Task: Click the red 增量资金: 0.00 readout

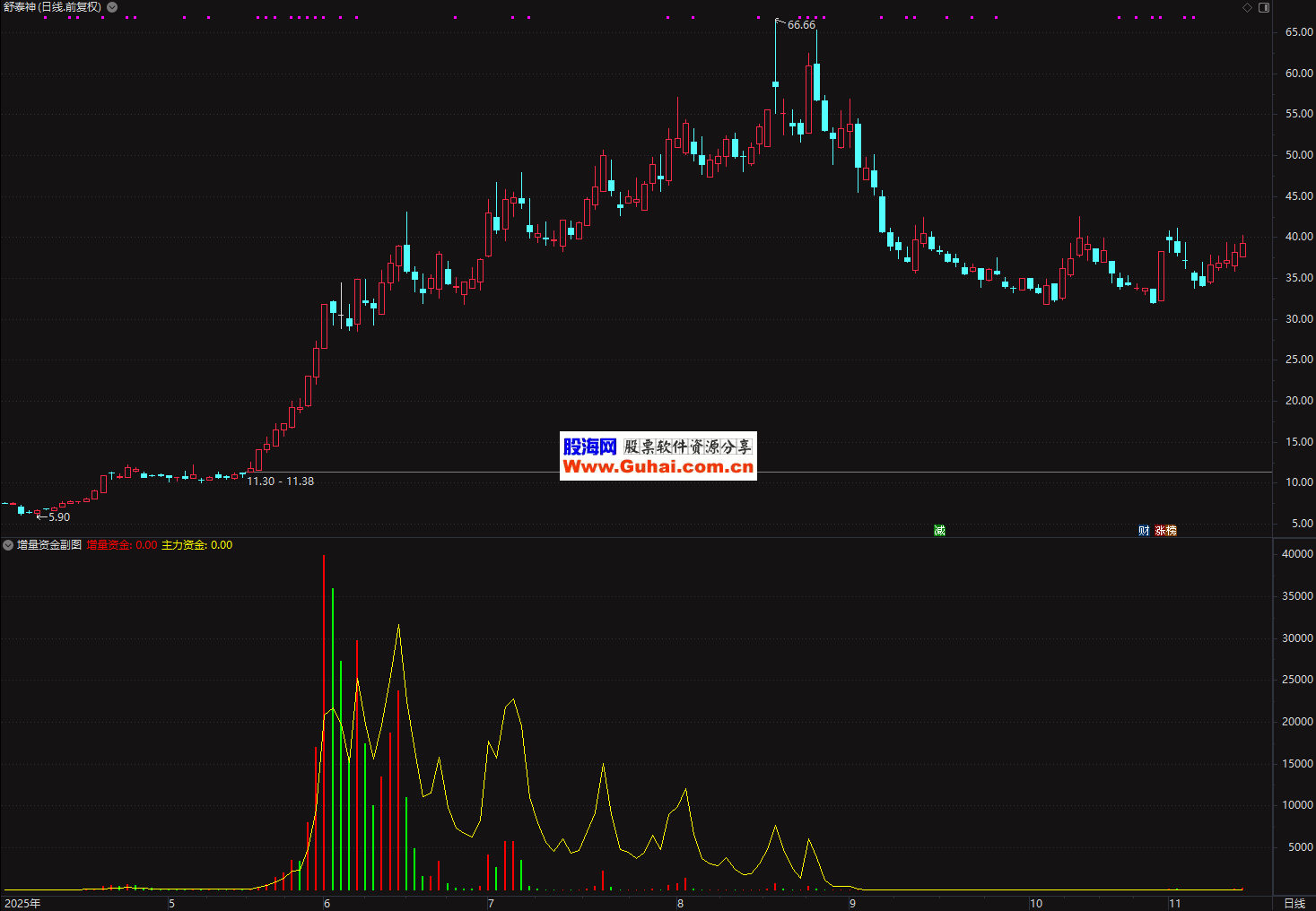Action: 122,545
